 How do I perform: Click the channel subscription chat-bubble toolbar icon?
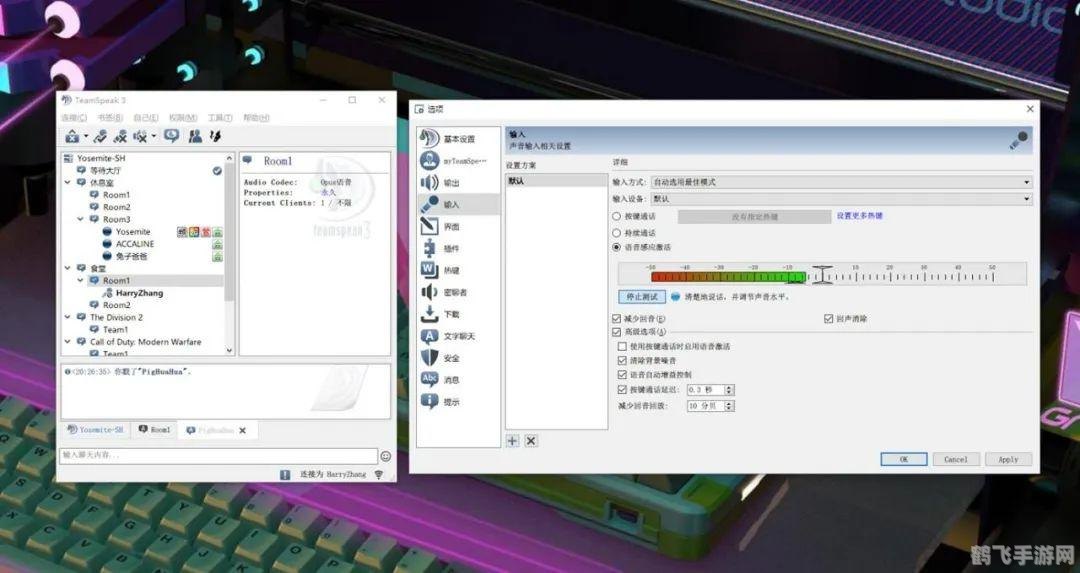pos(172,136)
